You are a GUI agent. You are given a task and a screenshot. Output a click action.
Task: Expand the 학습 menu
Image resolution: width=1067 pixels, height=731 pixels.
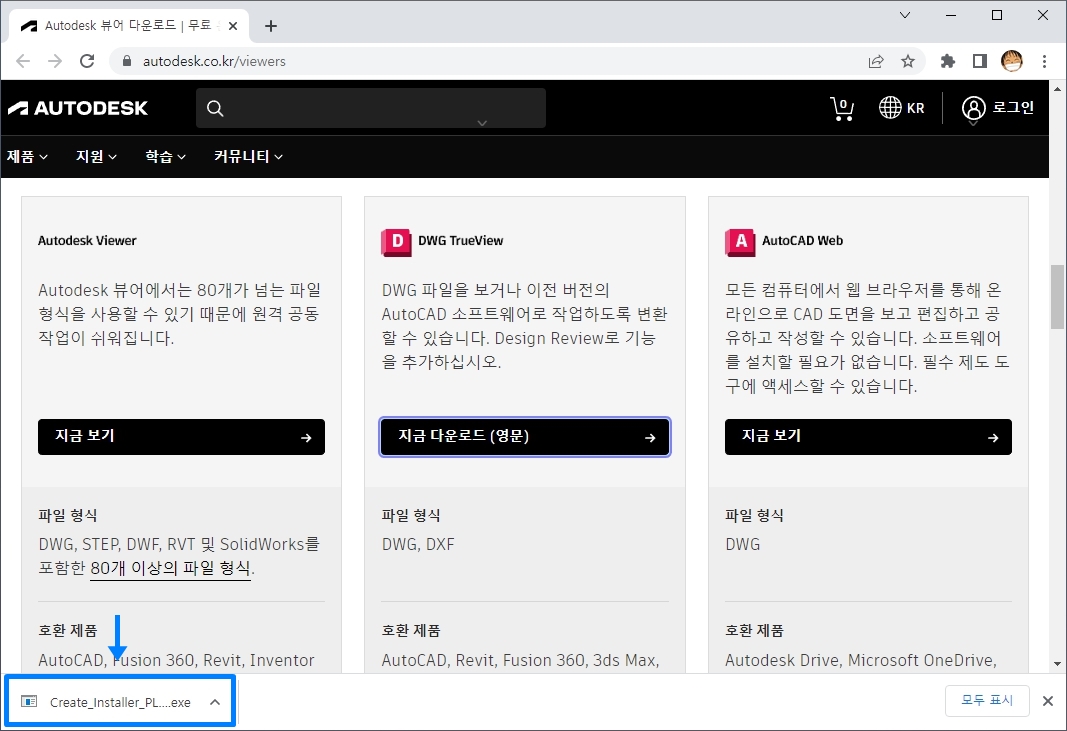(x=165, y=157)
